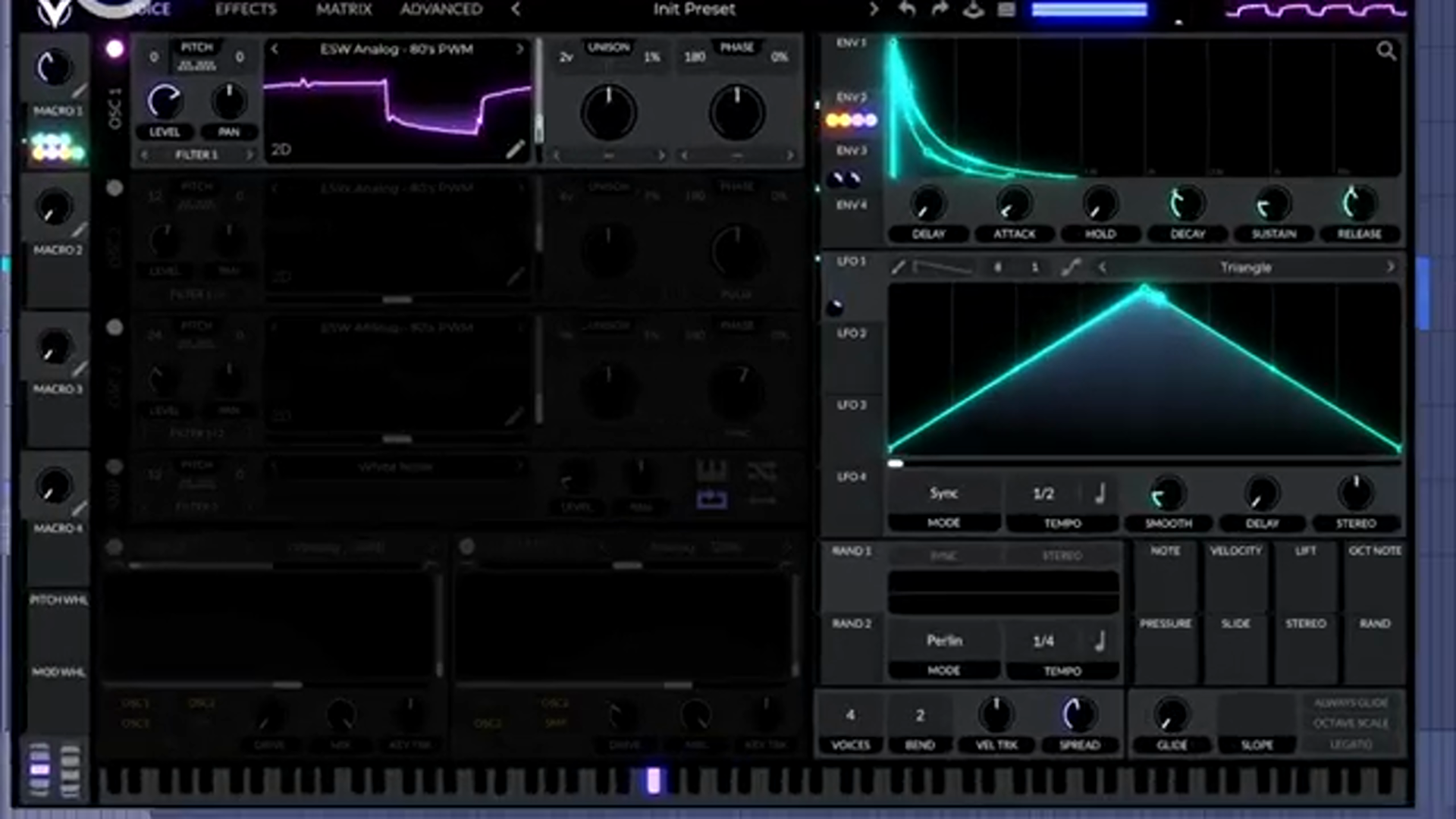Click the save preset icon
1456x819 pixels.
(x=974, y=9)
